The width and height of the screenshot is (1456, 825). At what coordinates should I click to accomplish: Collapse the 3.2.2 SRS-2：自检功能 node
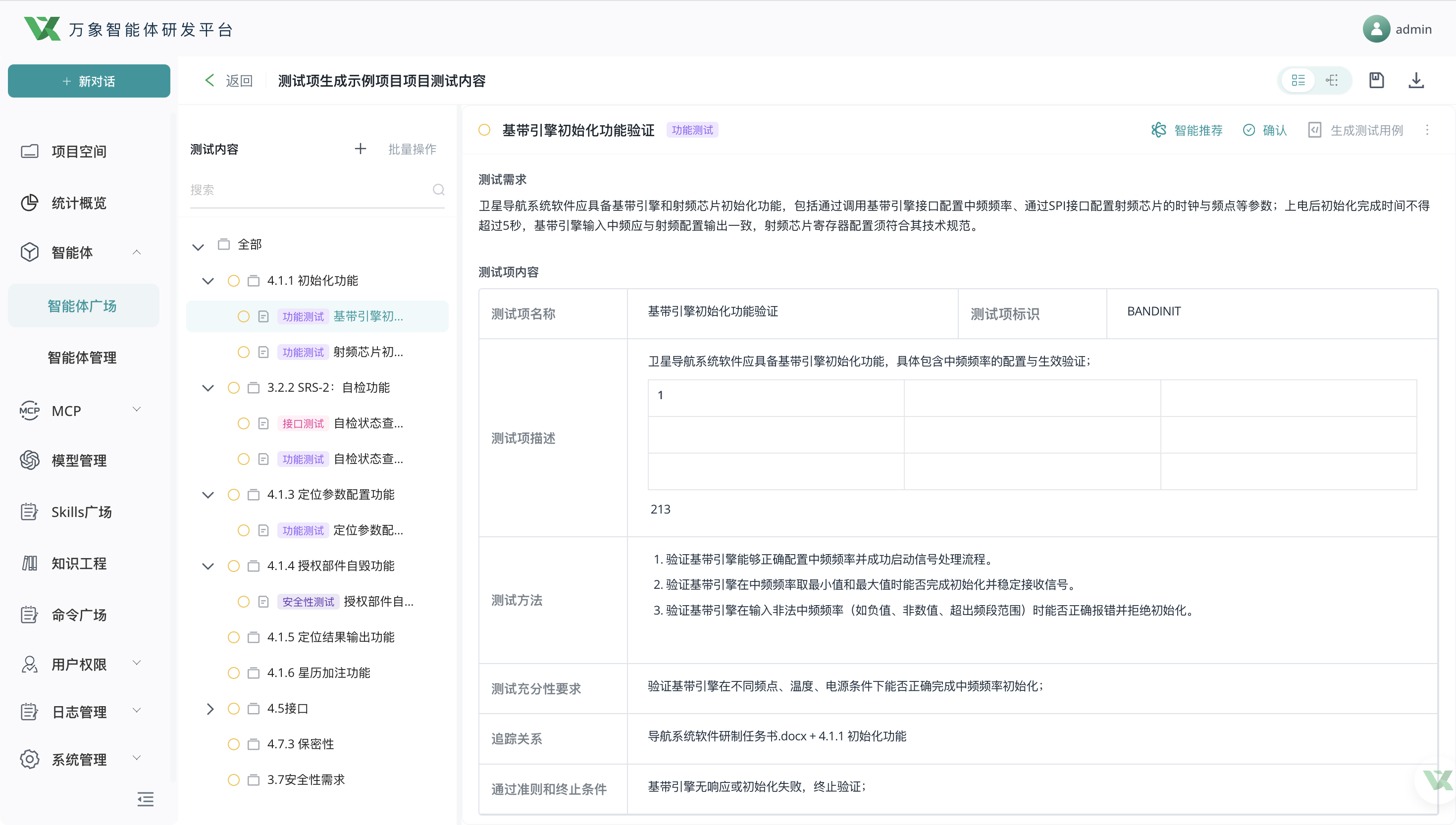pyautogui.click(x=208, y=388)
